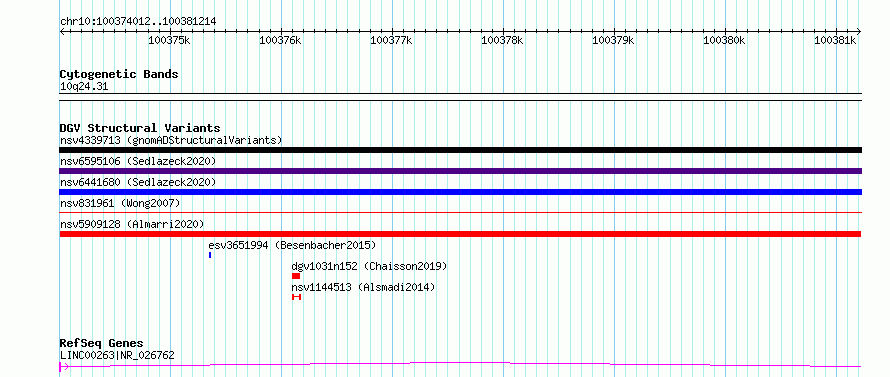Viewport: 890px width, 377px height.
Task: Open the nsv6441680 (Sedlazeck2020) label
Action: 138,182
